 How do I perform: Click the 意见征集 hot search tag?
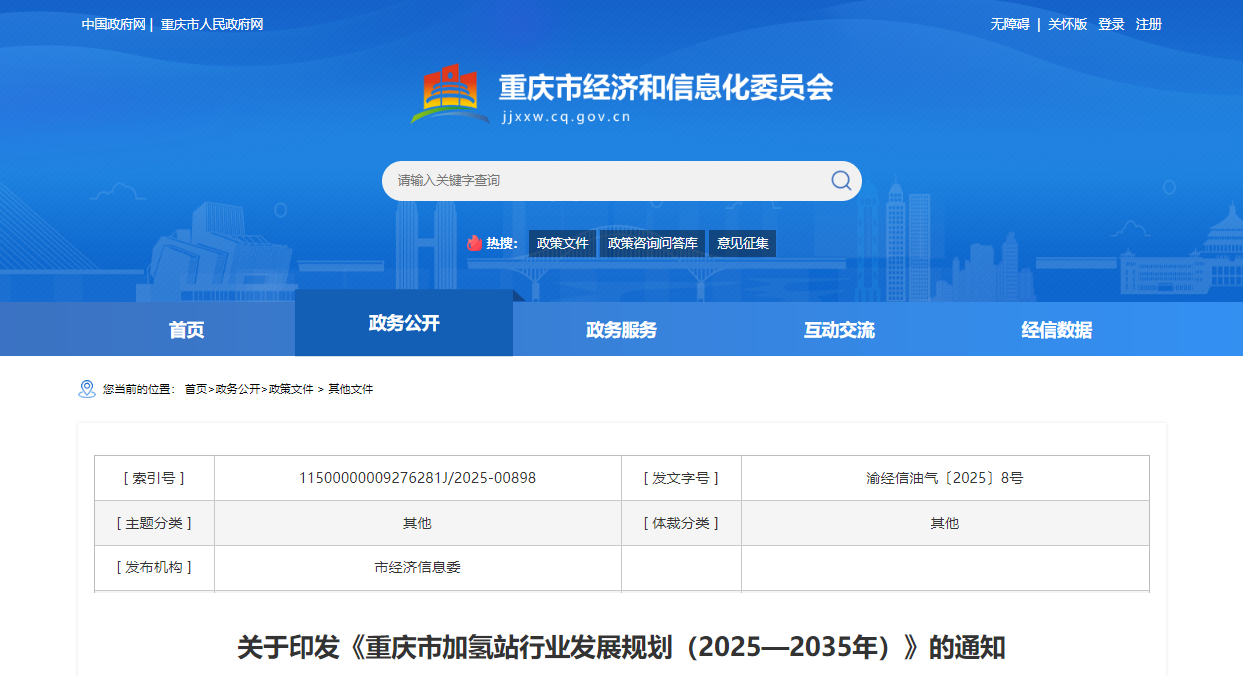point(742,243)
